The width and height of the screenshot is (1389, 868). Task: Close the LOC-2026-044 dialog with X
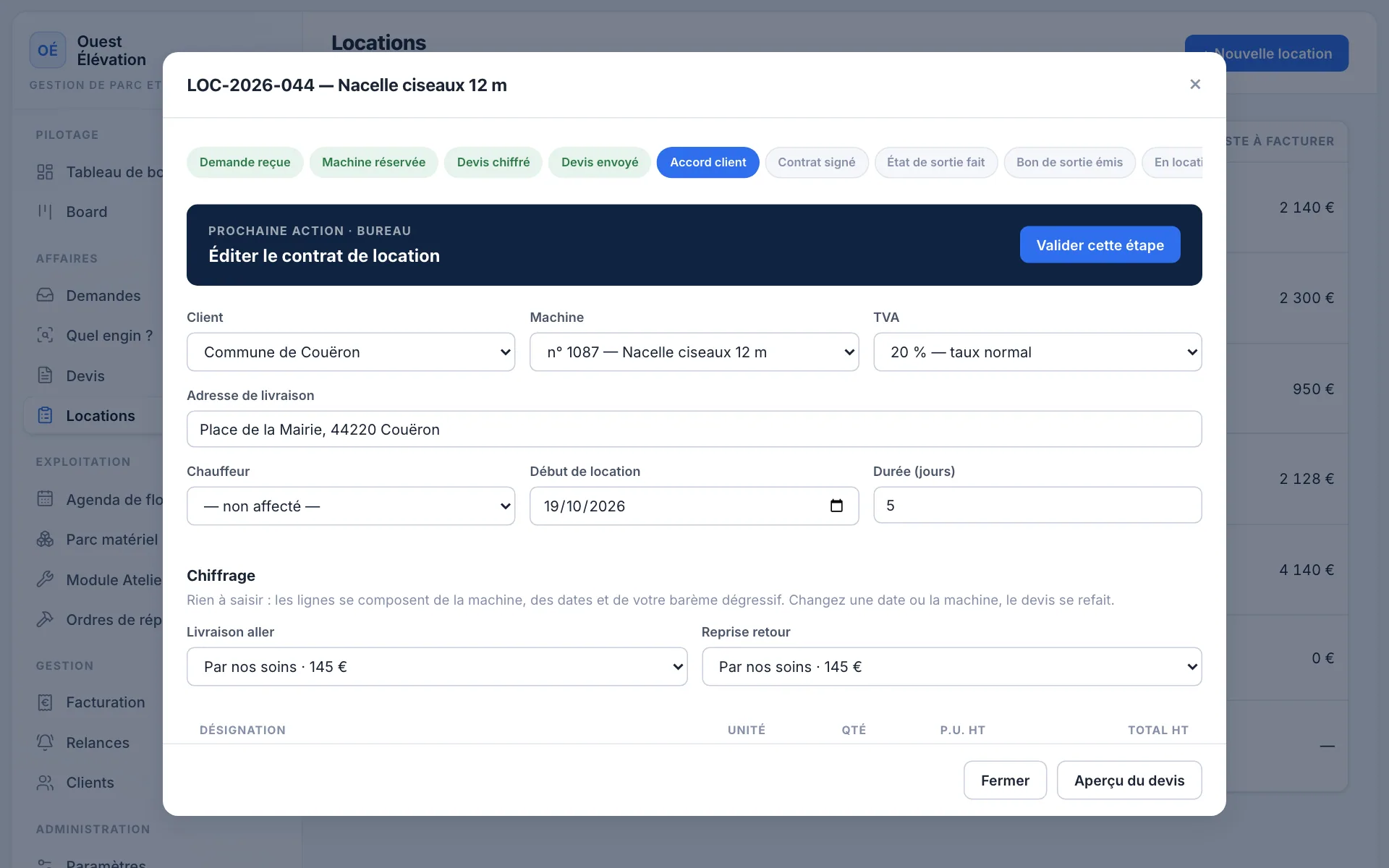click(x=1195, y=85)
